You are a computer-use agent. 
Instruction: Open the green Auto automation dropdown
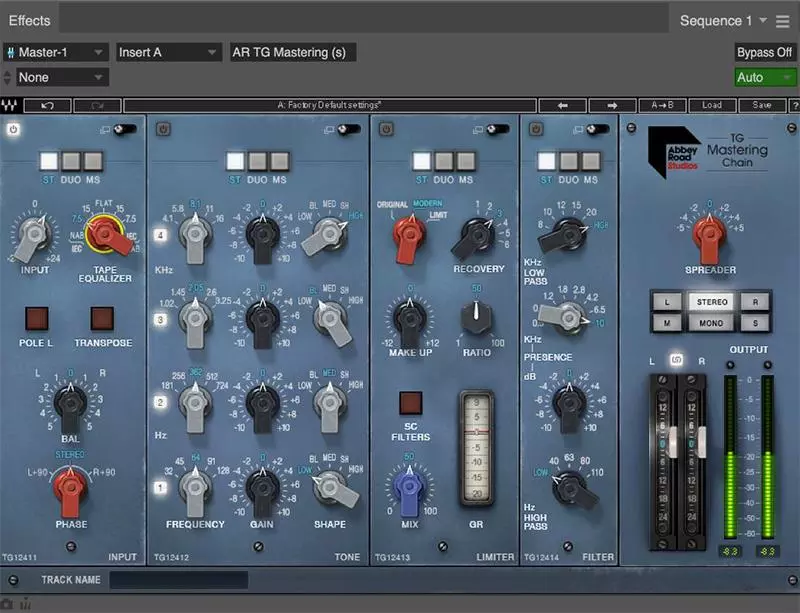(765, 77)
